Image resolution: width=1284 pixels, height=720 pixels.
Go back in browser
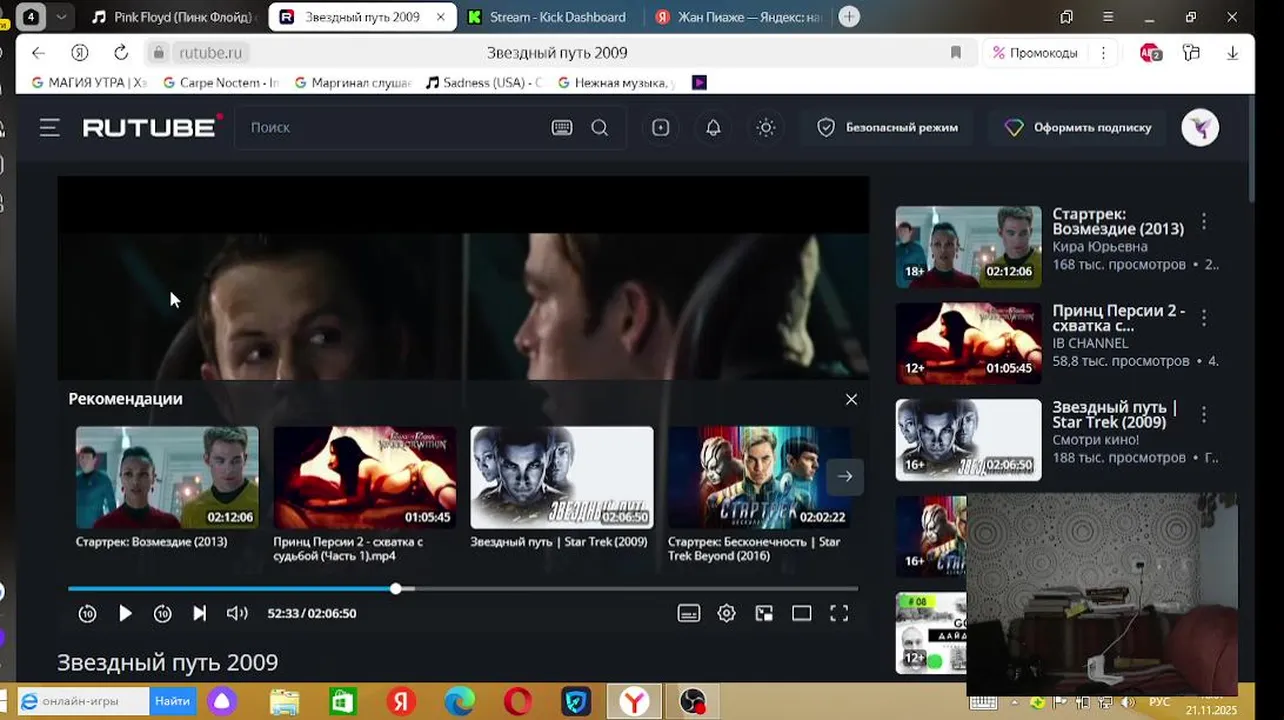(38, 53)
